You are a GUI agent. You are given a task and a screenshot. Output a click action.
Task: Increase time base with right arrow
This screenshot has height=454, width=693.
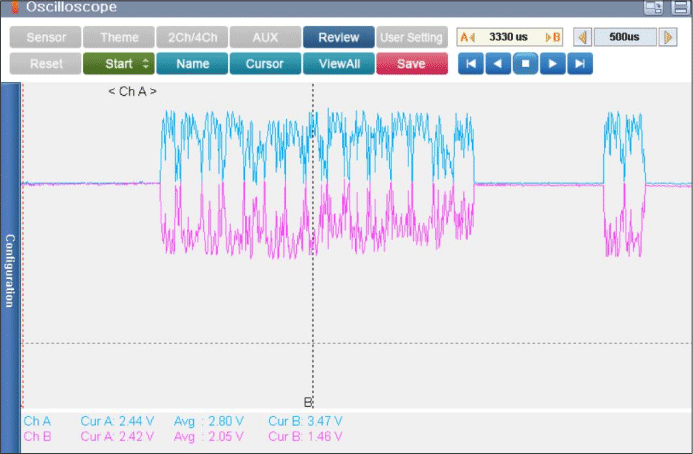pos(668,37)
